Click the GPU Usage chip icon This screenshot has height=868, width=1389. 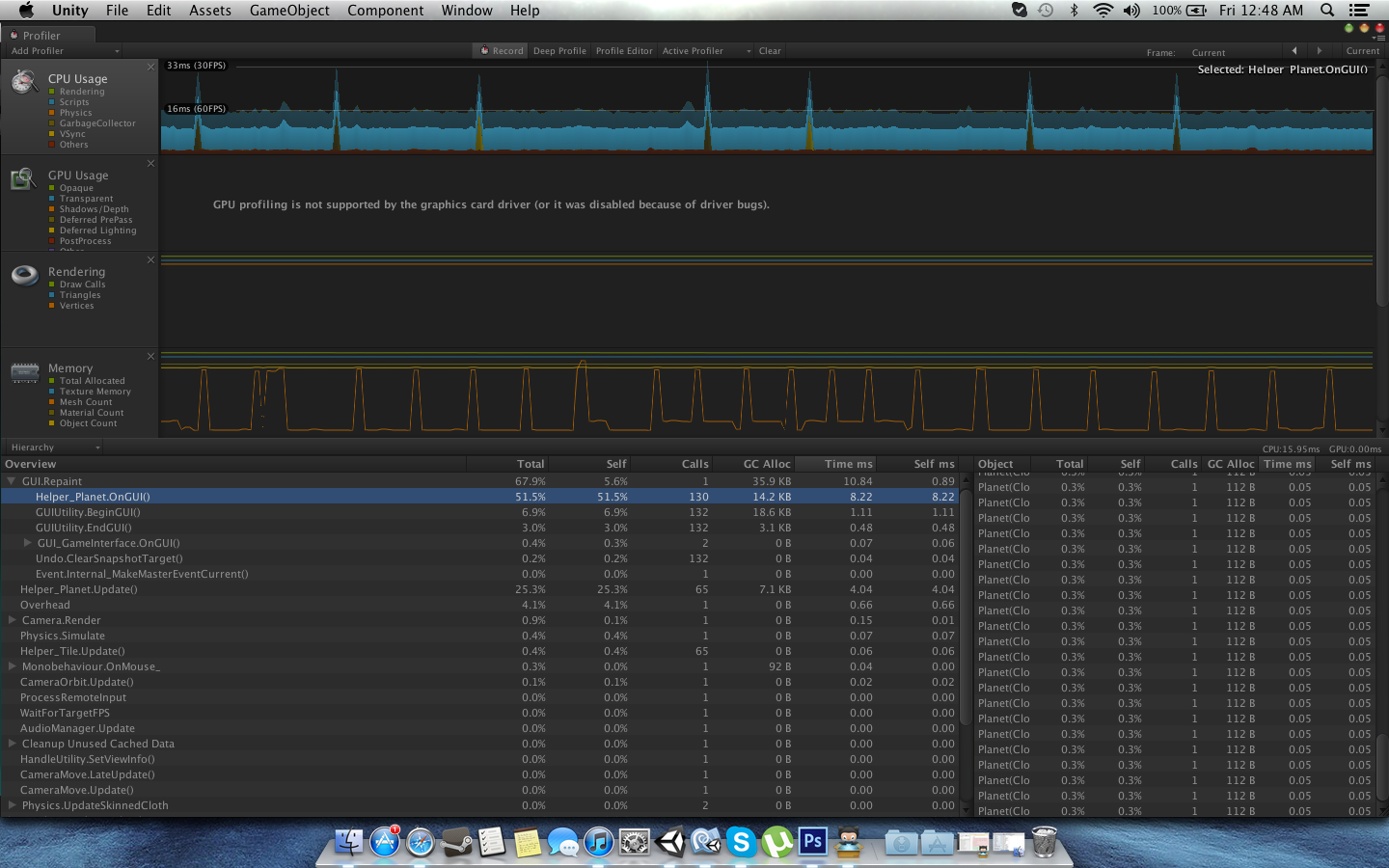coord(23,178)
